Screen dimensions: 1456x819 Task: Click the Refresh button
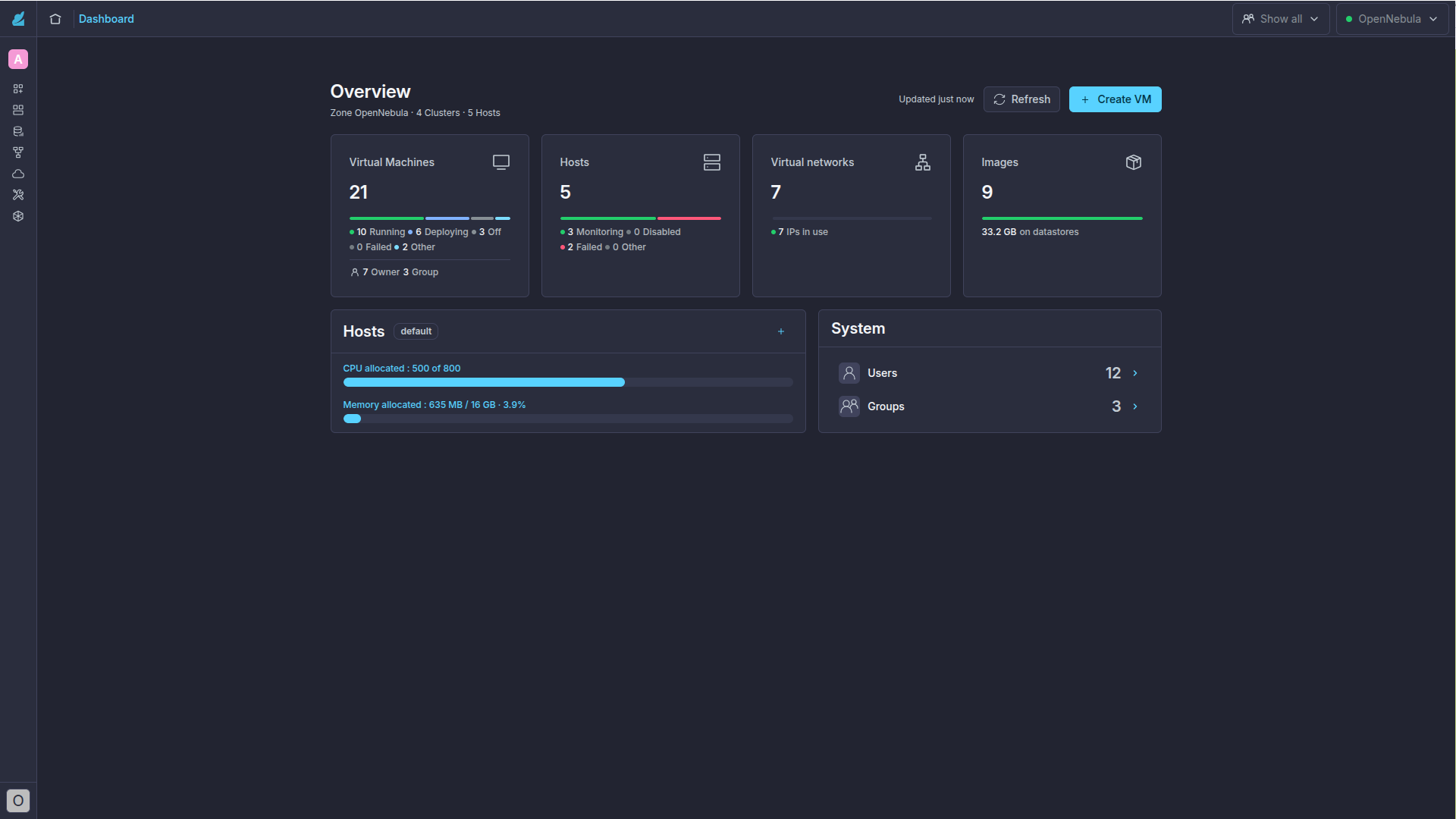click(1021, 99)
